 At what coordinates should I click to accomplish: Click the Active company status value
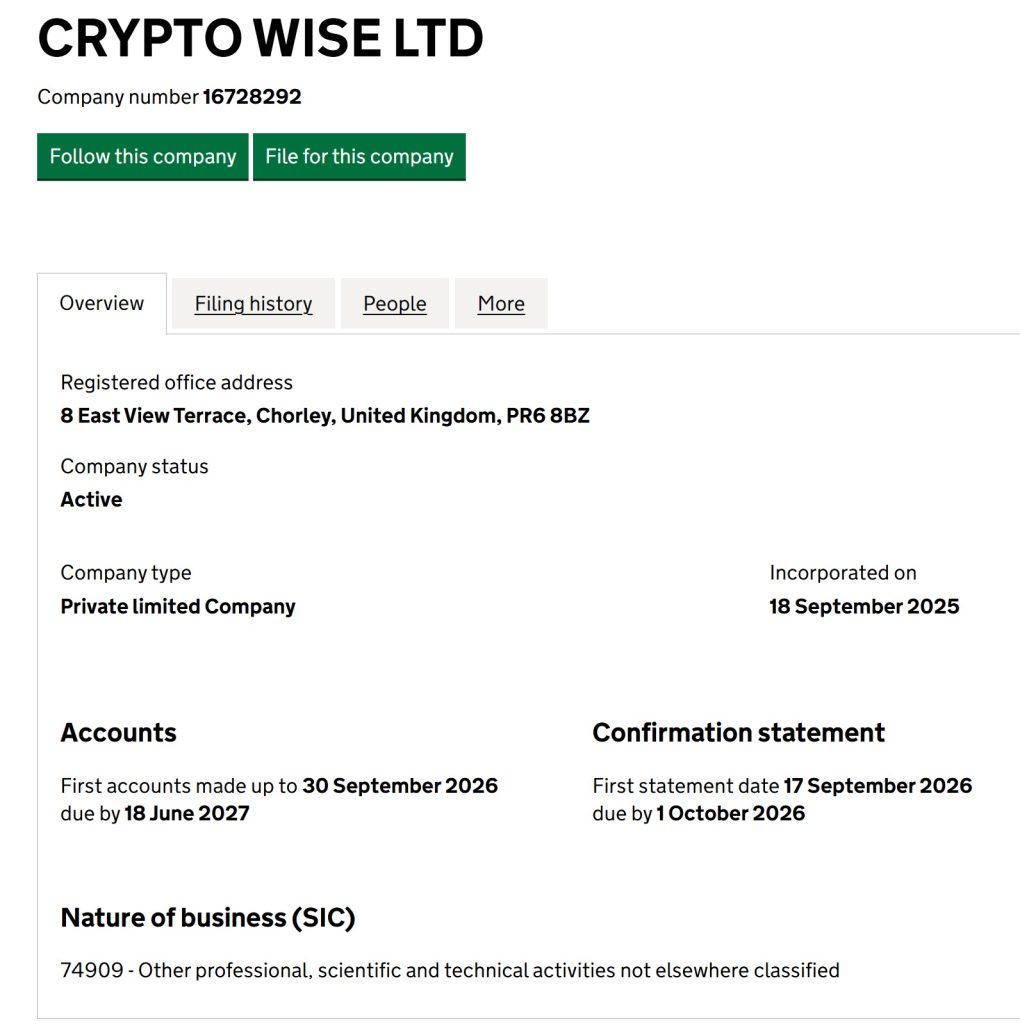click(x=91, y=500)
